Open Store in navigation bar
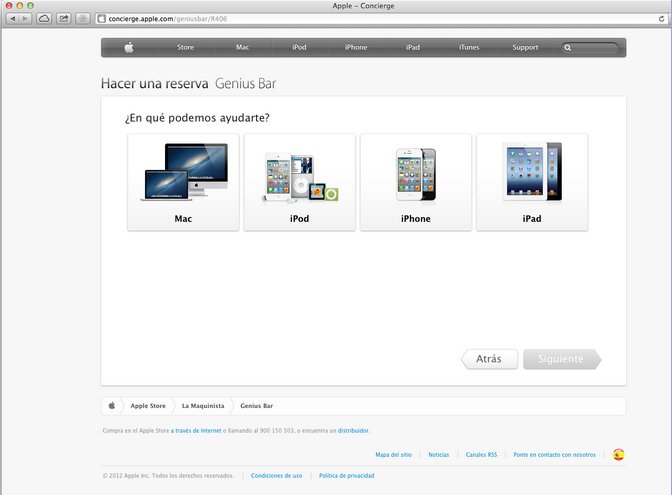This screenshot has width=672, height=495. tap(186, 48)
